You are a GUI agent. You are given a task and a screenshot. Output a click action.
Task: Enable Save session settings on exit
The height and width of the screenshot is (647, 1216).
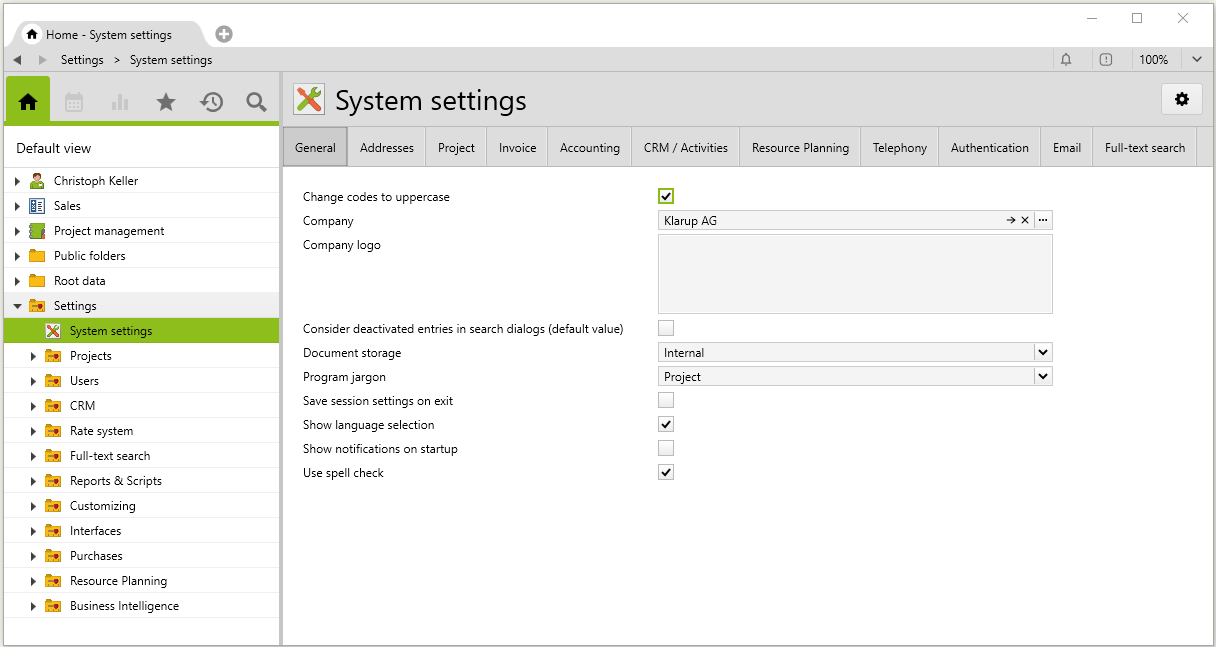pyautogui.click(x=666, y=400)
